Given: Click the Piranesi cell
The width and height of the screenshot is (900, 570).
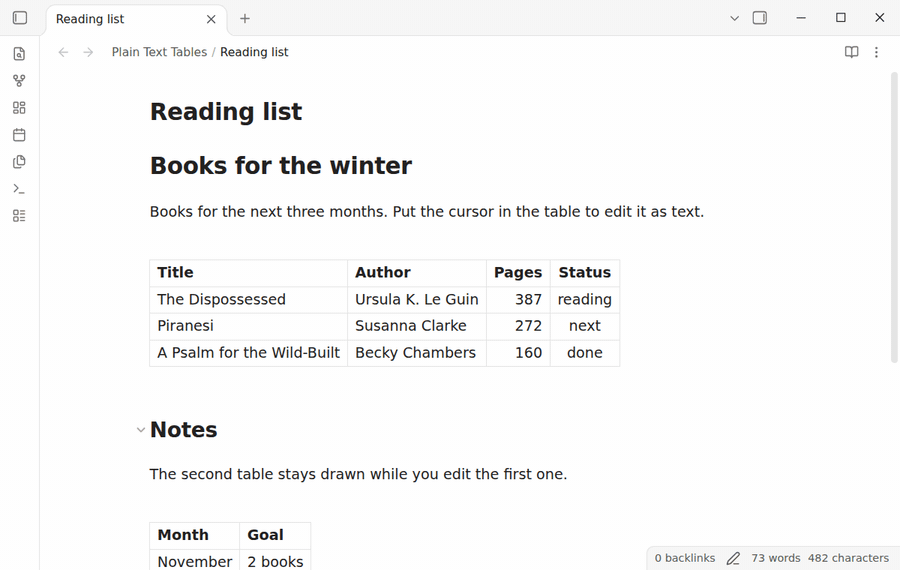Looking at the screenshot, I should (249, 326).
